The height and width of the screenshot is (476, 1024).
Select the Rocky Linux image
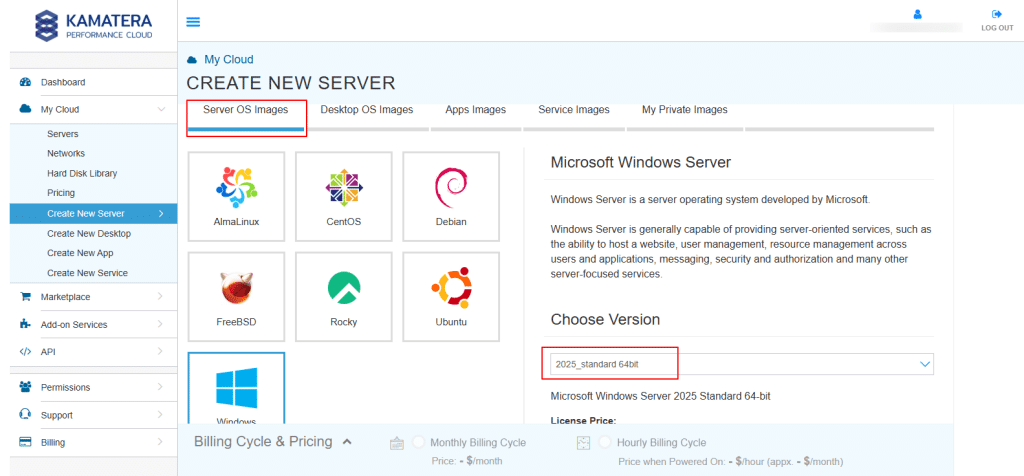[x=344, y=297]
